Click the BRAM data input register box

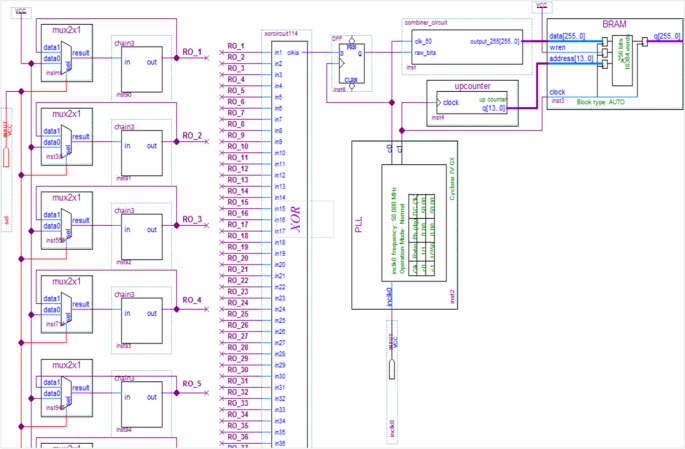[605, 41]
